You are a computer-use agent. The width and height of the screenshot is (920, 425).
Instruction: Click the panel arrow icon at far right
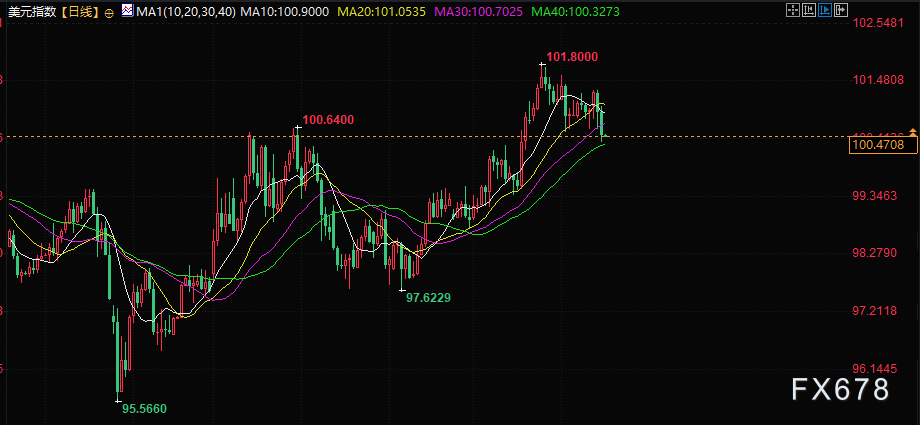point(841,10)
